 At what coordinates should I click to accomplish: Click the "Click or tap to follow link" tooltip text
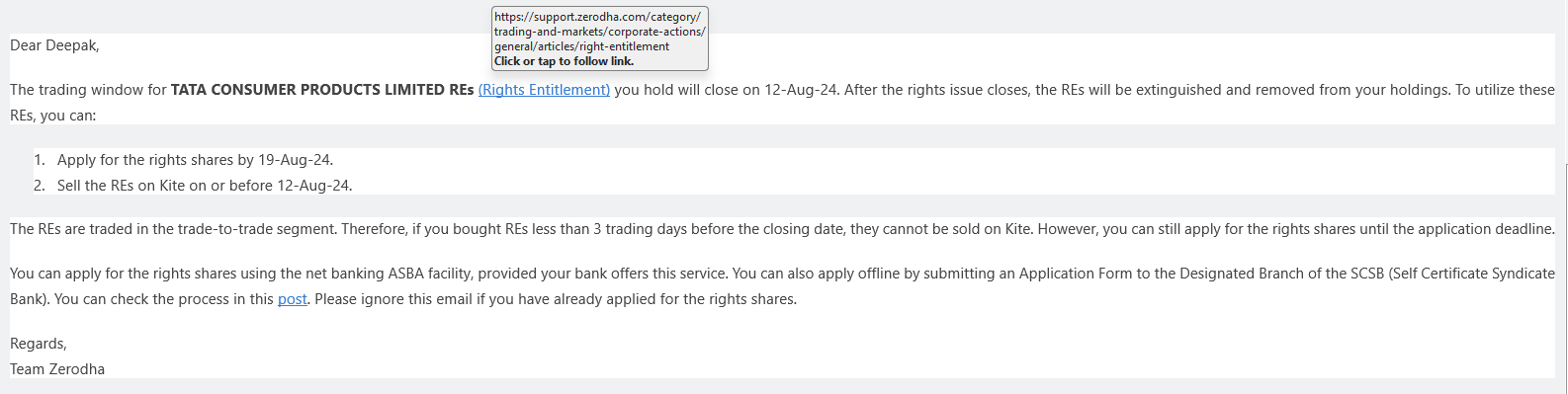click(x=564, y=61)
